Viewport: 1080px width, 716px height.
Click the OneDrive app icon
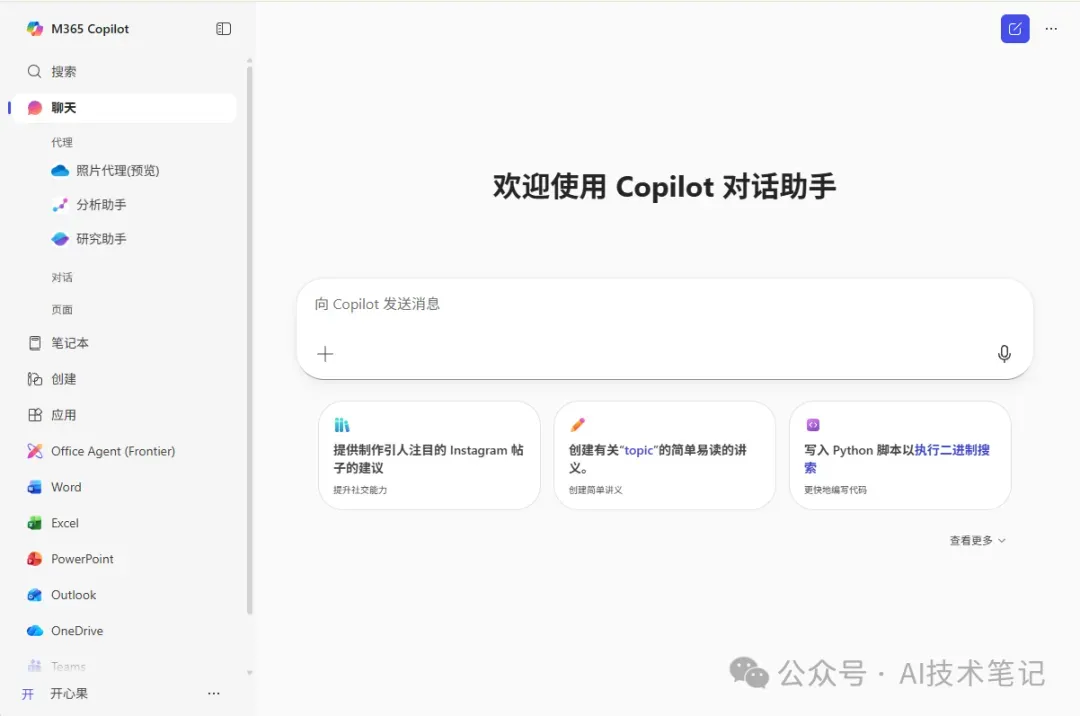point(34,631)
